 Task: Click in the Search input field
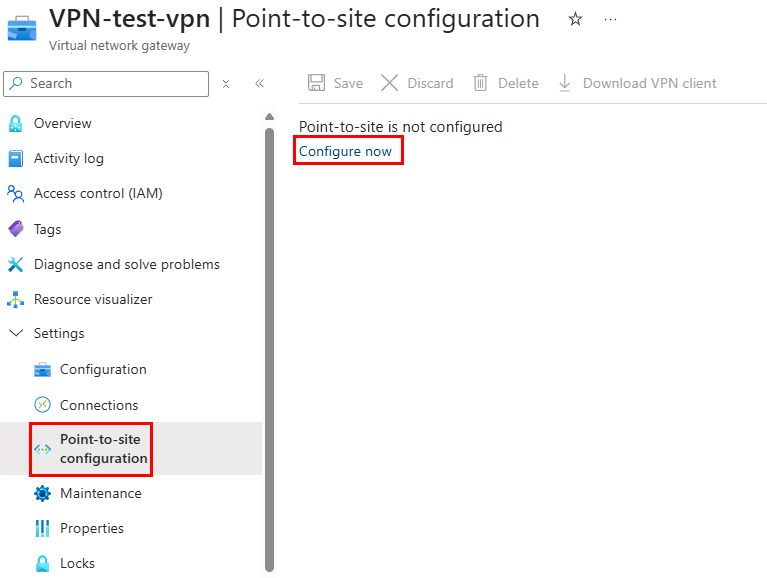click(106, 84)
